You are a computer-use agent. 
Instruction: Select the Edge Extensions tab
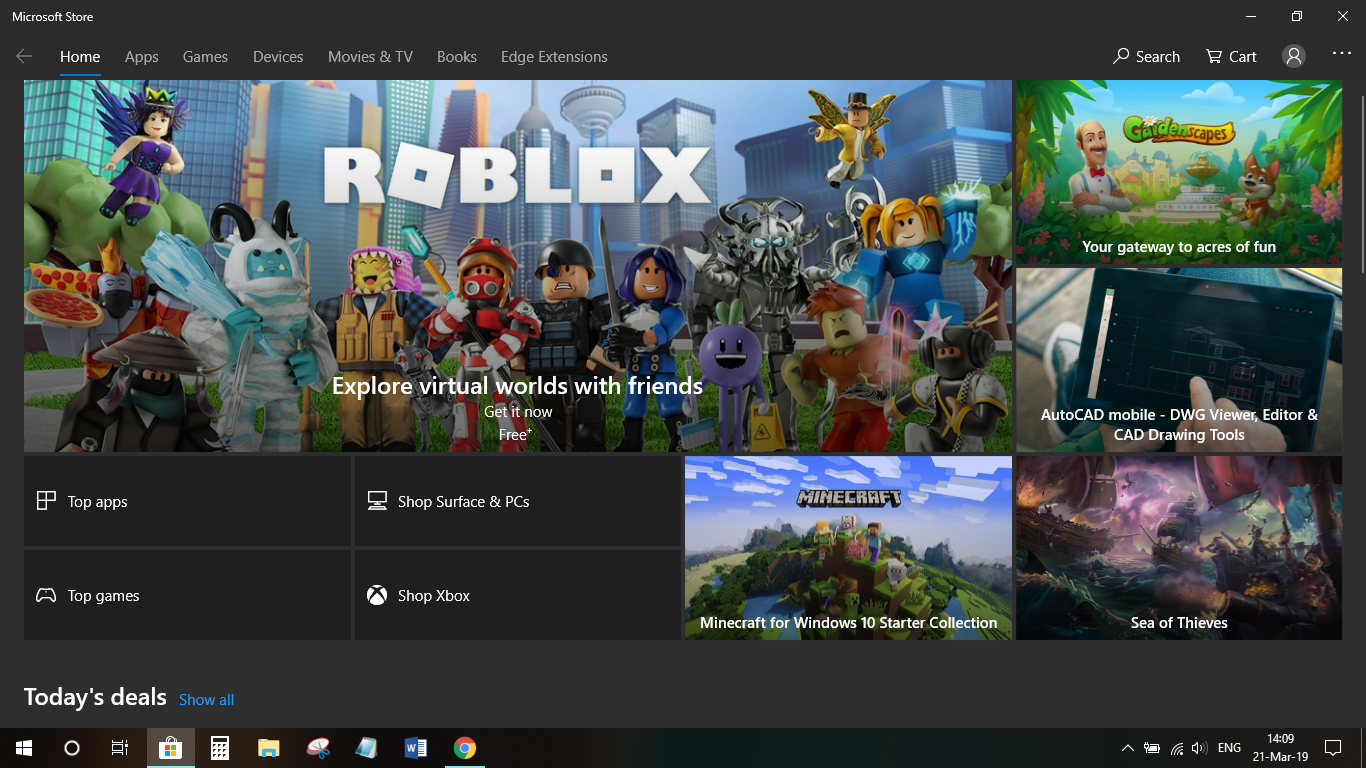click(554, 57)
